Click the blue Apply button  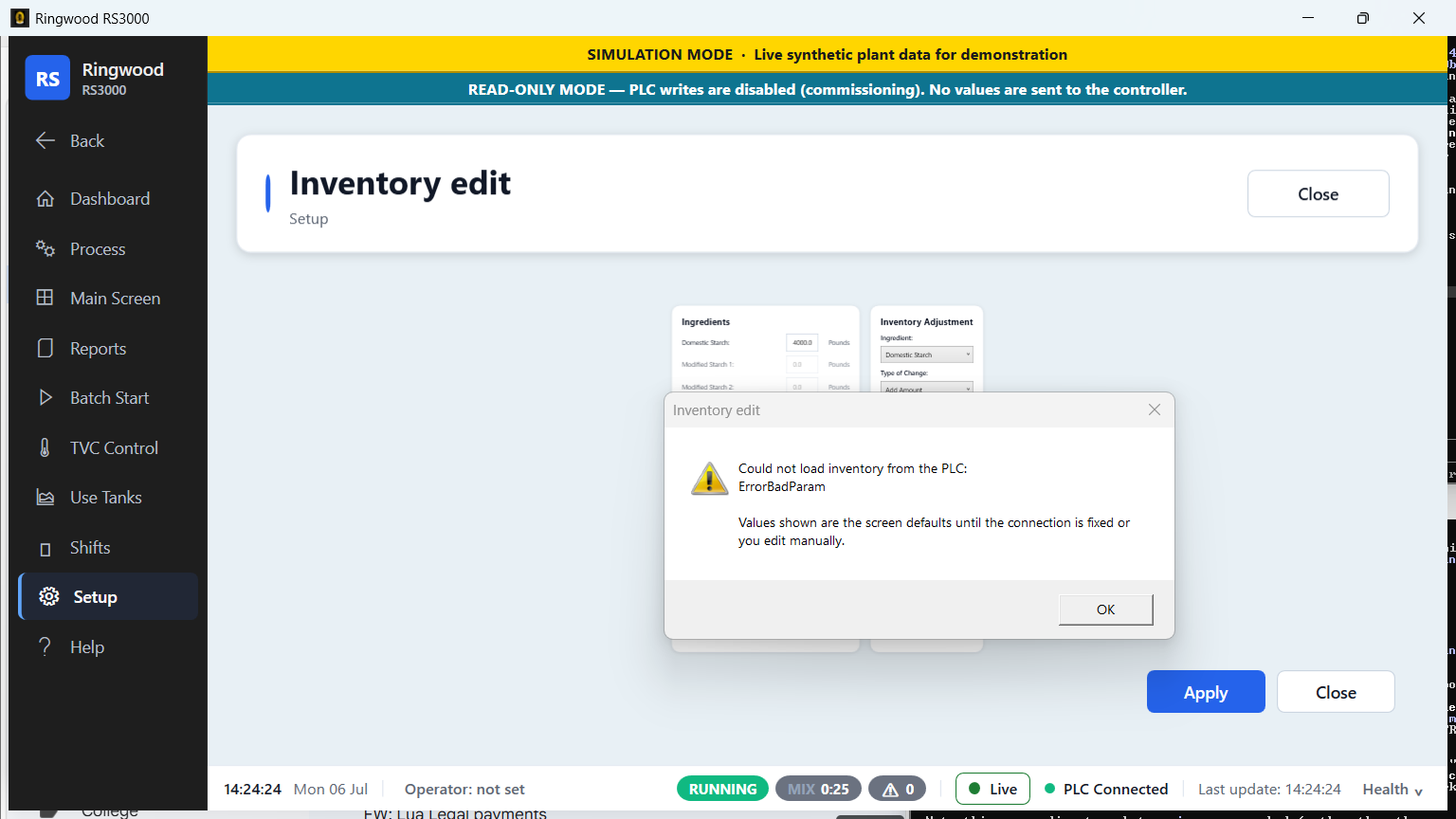pyautogui.click(x=1206, y=692)
